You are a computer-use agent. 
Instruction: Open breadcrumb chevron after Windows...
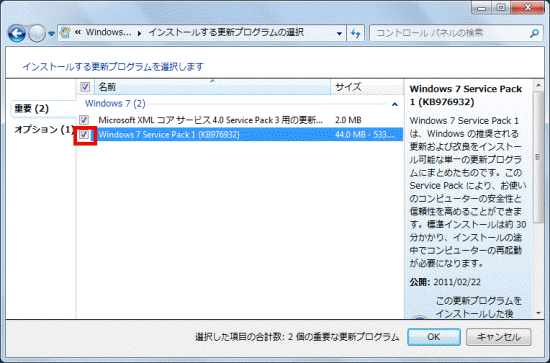pyautogui.click(x=140, y=34)
